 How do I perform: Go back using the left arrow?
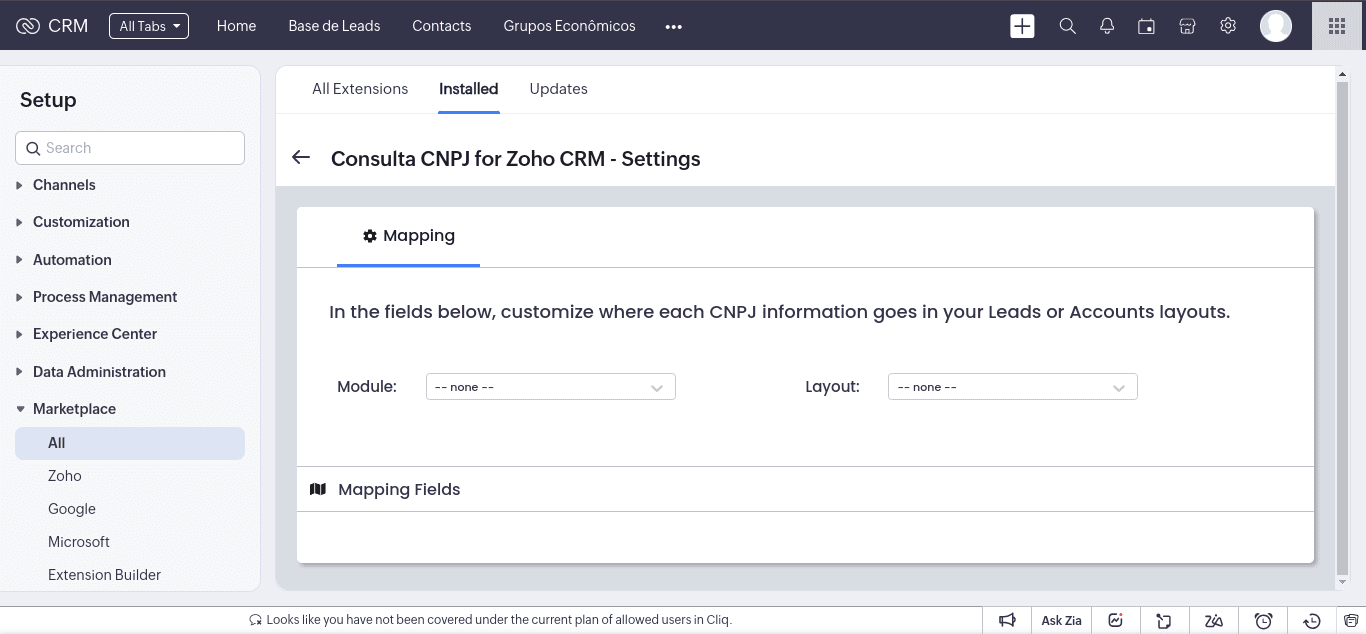pos(301,158)
